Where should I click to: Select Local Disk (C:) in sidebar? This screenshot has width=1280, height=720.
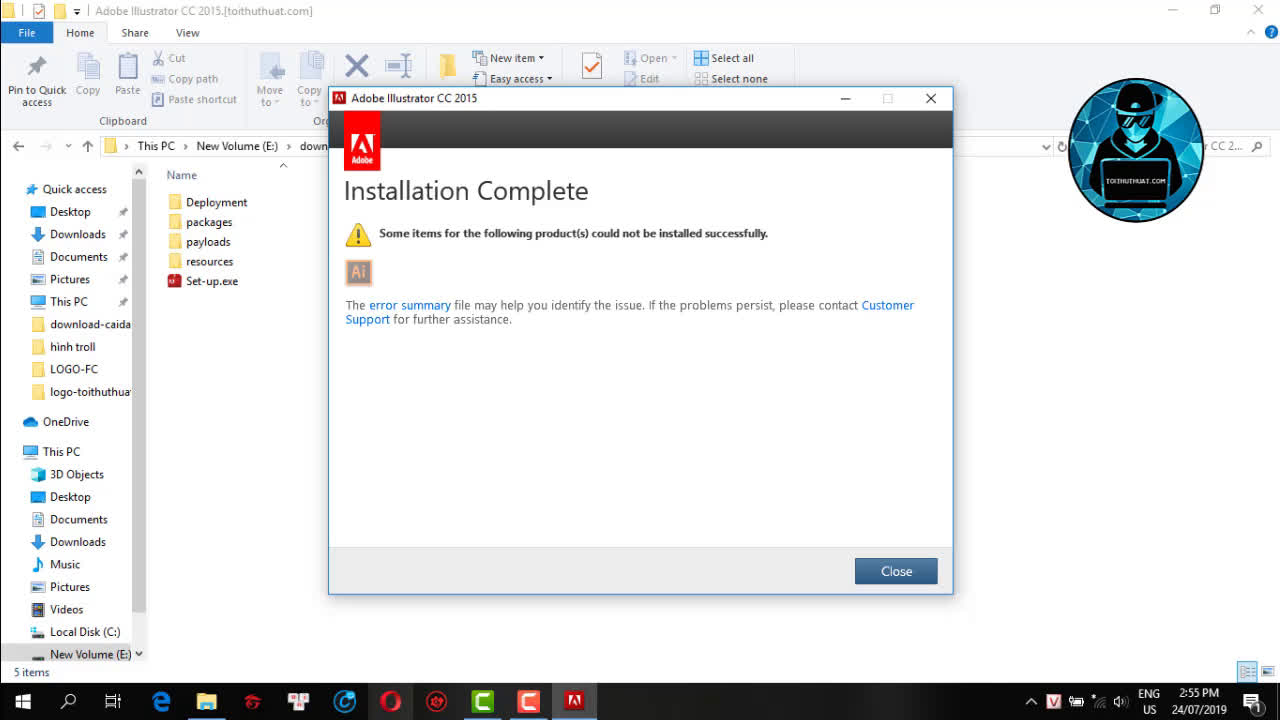point(76,632)
